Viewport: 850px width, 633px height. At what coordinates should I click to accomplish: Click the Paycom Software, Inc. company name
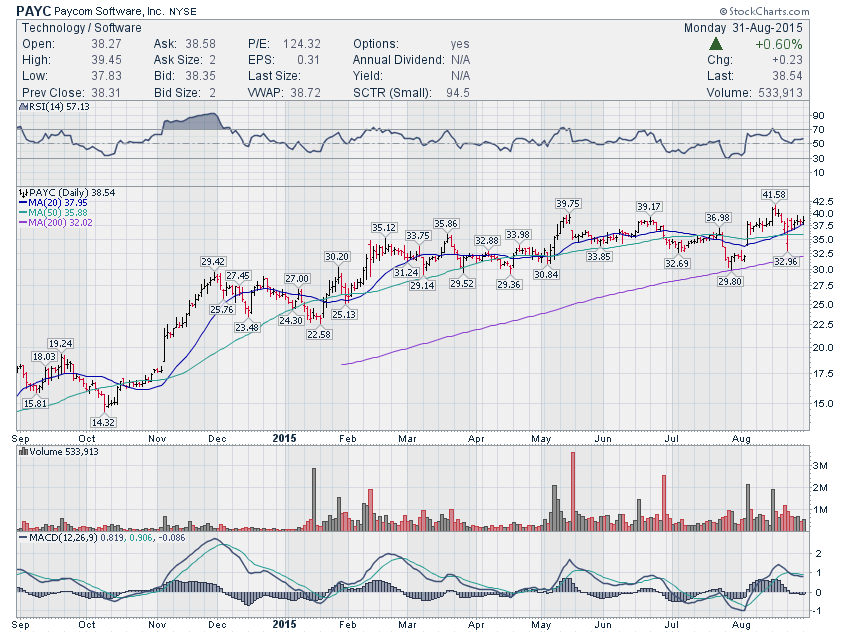coord(110,11)
